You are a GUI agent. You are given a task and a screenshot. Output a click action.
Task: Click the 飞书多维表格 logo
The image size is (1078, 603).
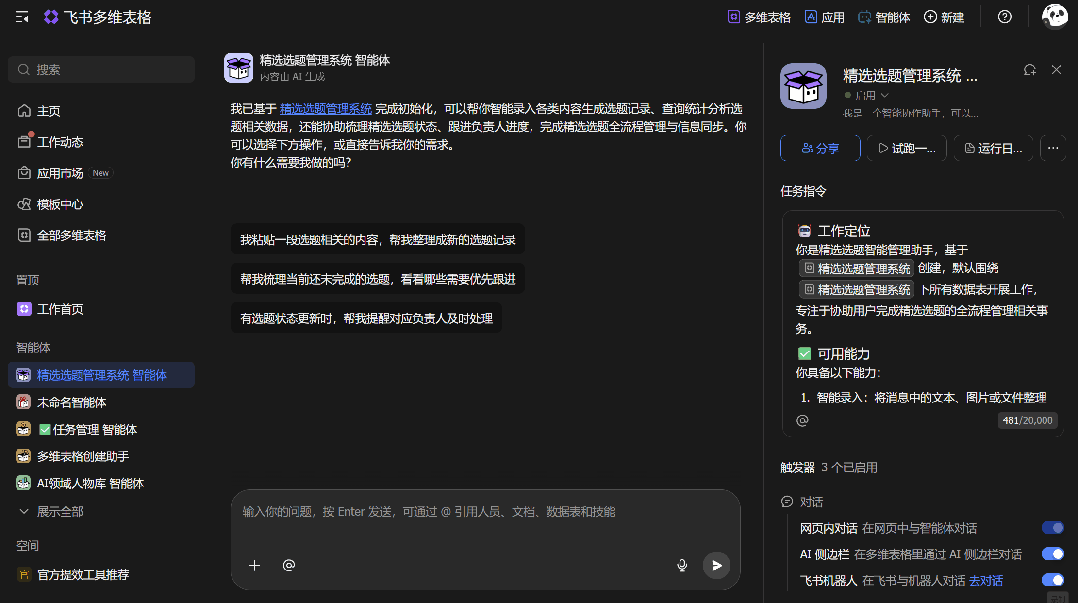click(98, 17)
